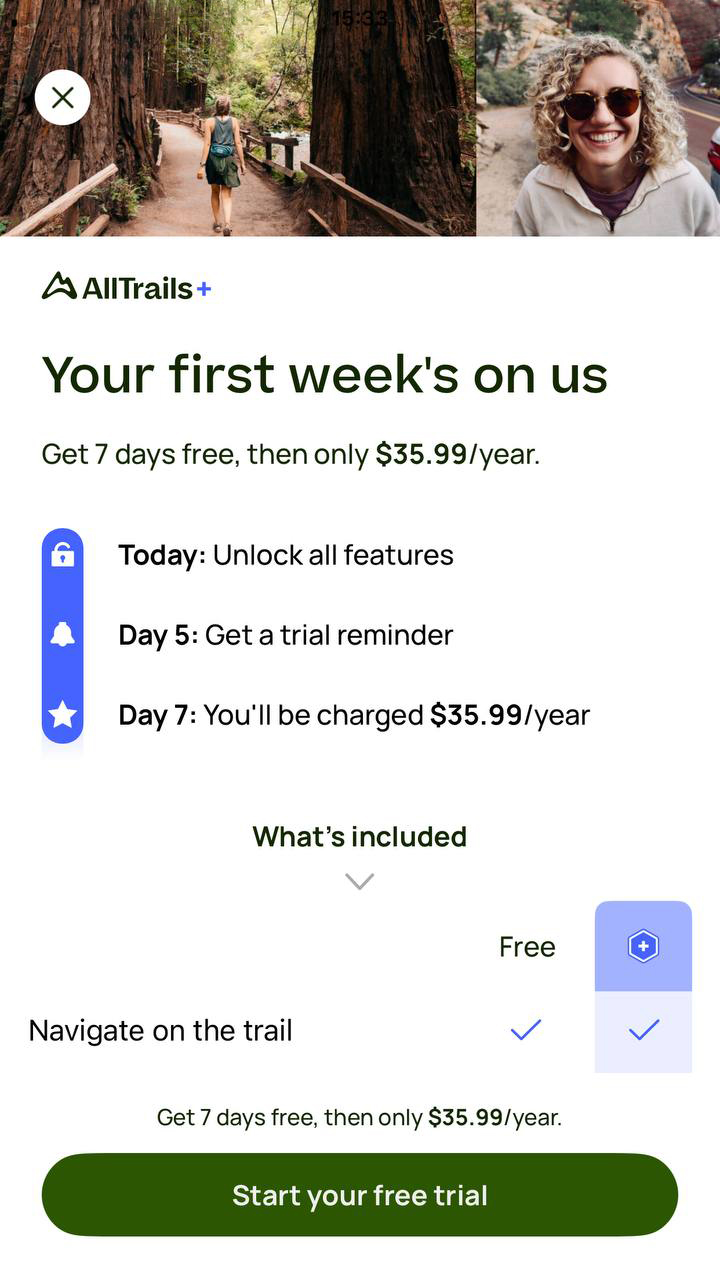This screenshot has width=720, height=1280.
Task: Tap the Day 5 trial reminder text
Action: 286,635
